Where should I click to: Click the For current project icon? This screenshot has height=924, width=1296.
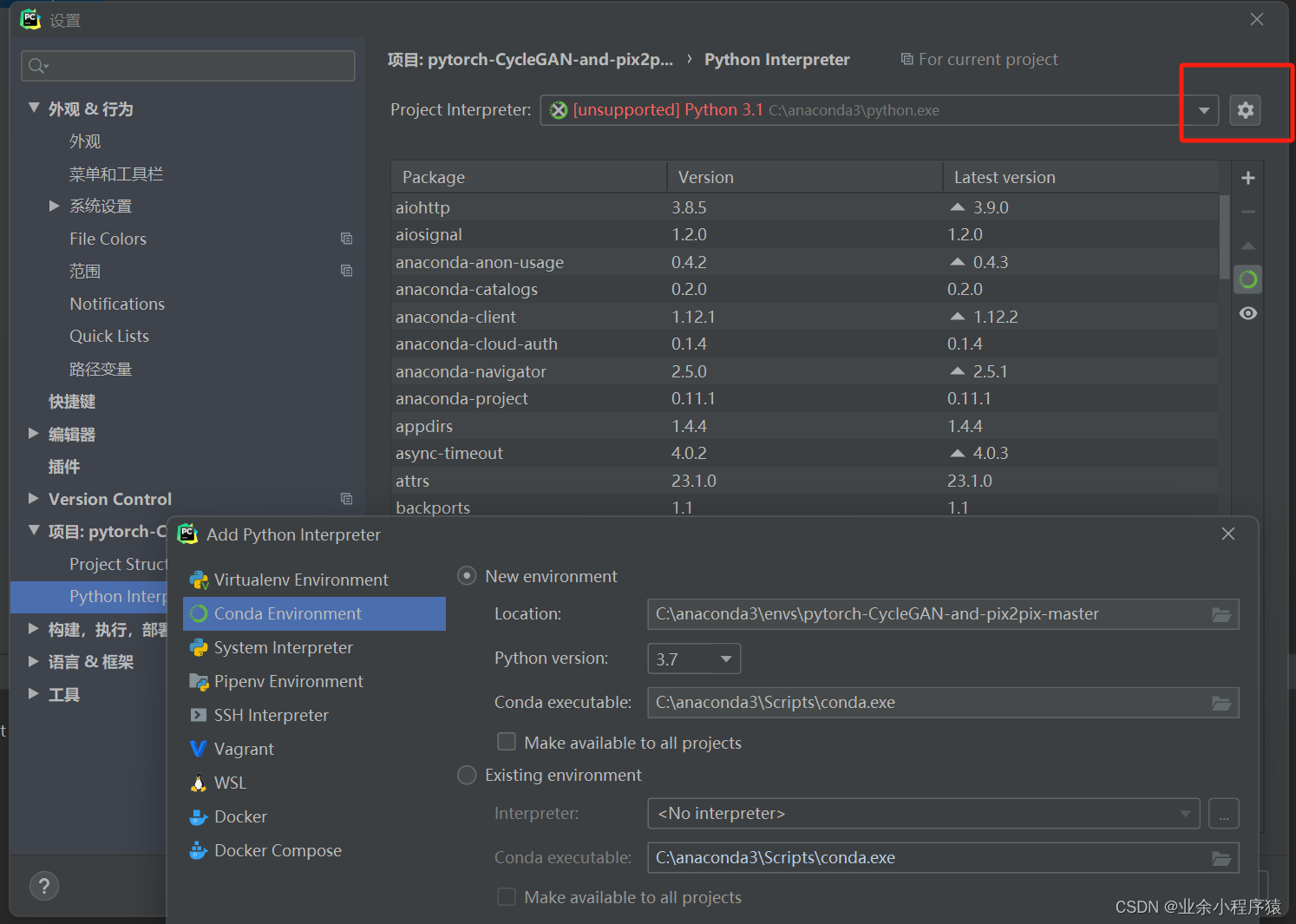tap(907, 59)
